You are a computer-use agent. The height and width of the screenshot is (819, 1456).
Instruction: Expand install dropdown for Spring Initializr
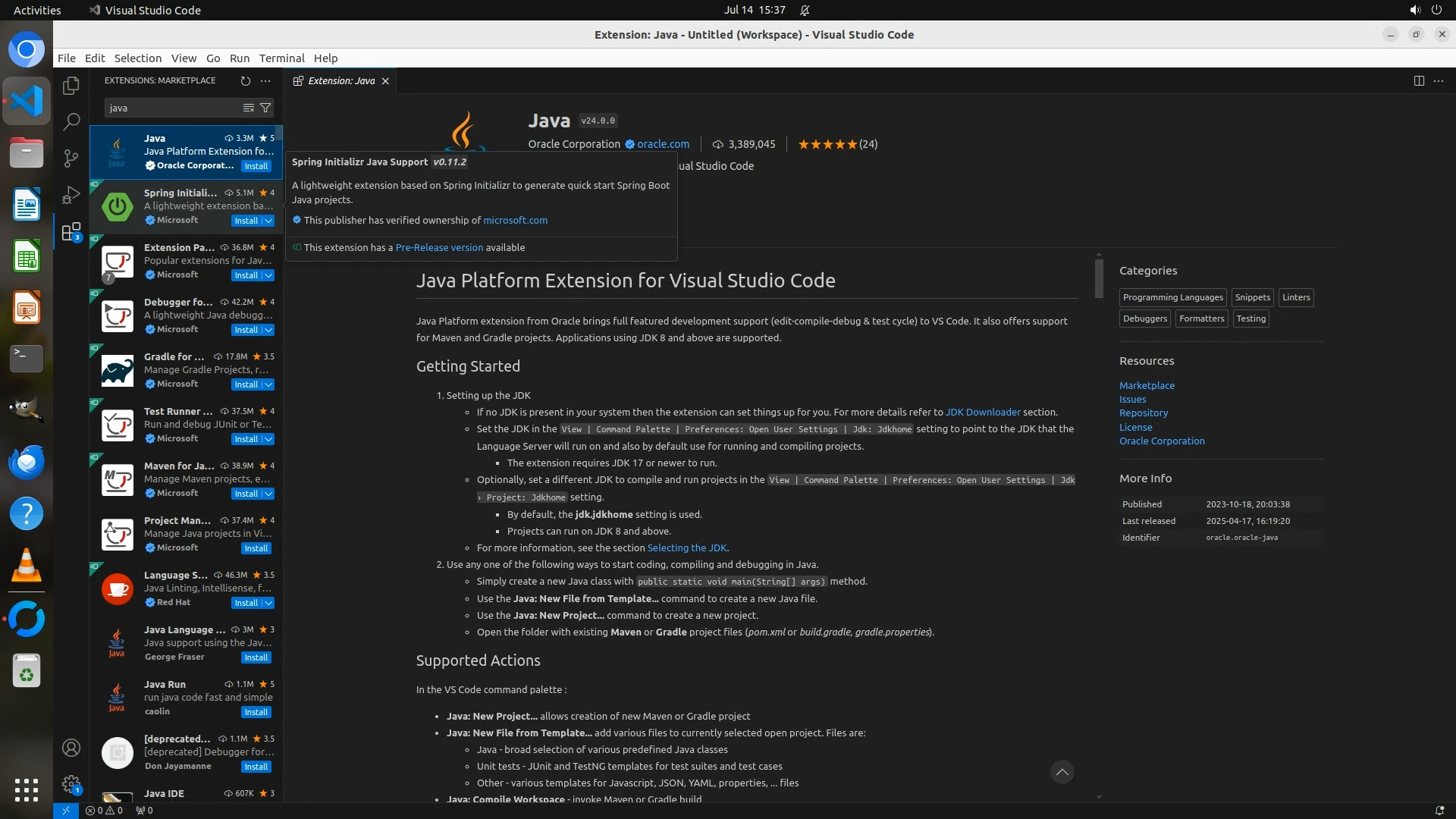click(x=268, y=221)
